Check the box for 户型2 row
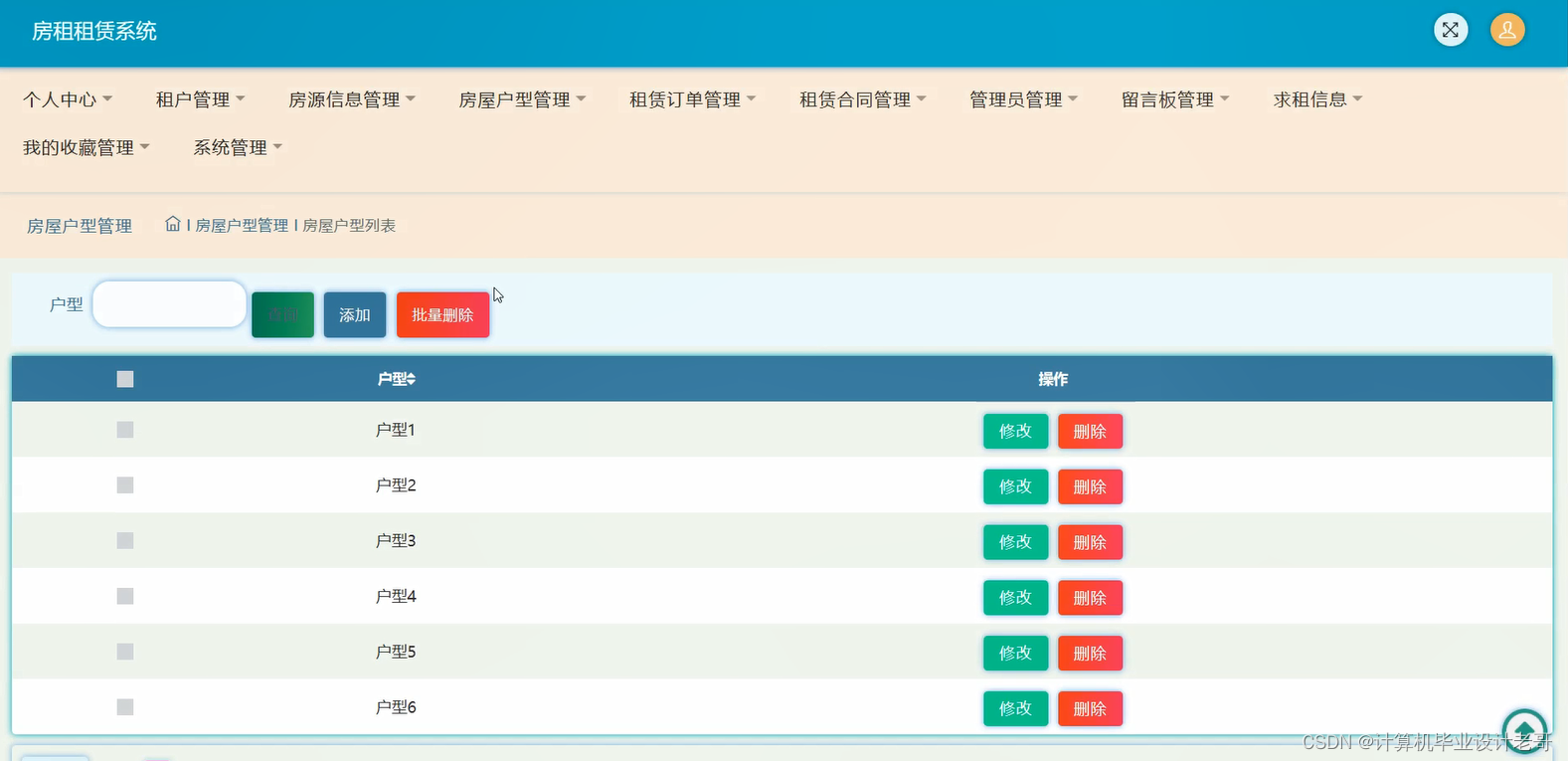This screenshot has height=761, width=1568. click(x=125, y=485)
